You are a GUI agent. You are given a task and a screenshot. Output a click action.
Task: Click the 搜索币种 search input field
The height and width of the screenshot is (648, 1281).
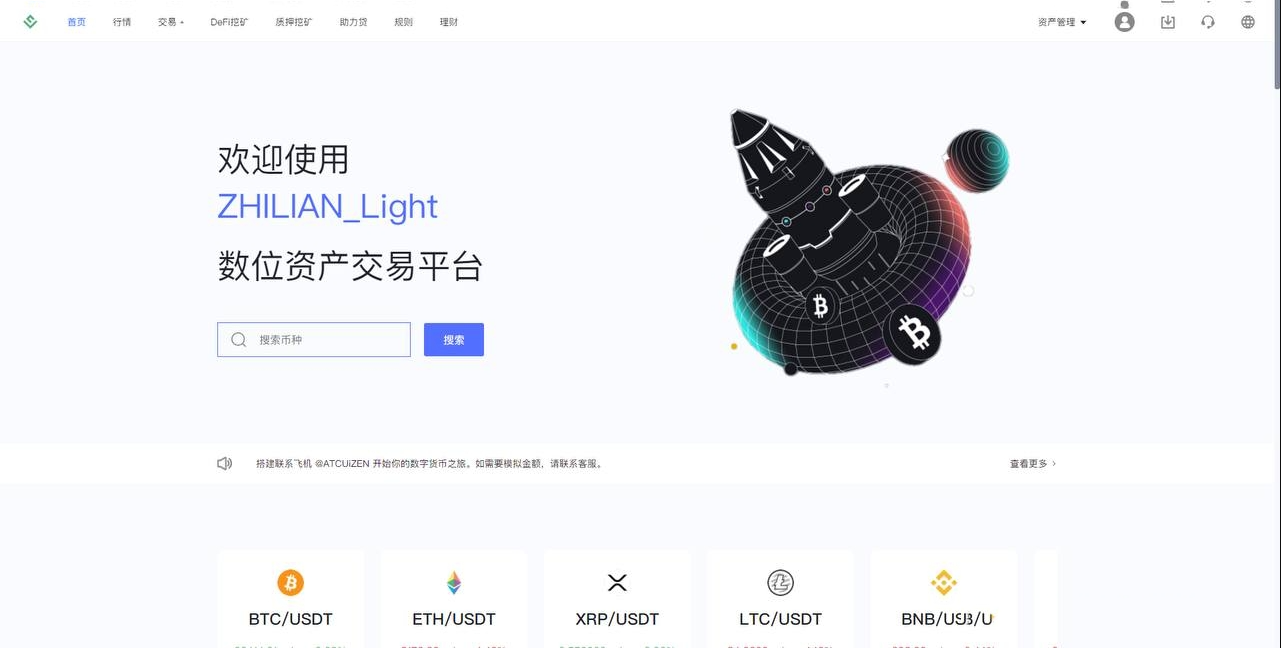[x=314, y=340]
